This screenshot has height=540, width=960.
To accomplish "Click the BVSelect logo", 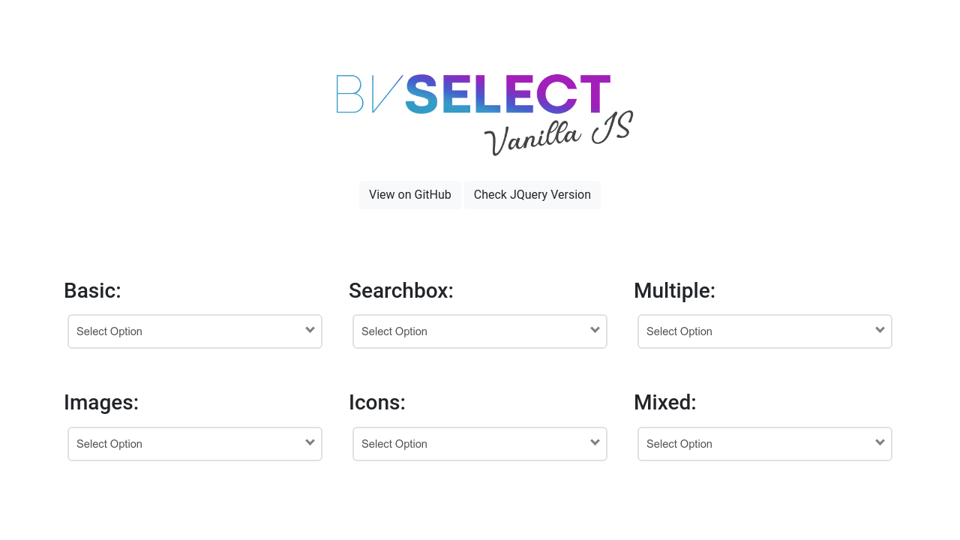I will [x=473, y=94].
